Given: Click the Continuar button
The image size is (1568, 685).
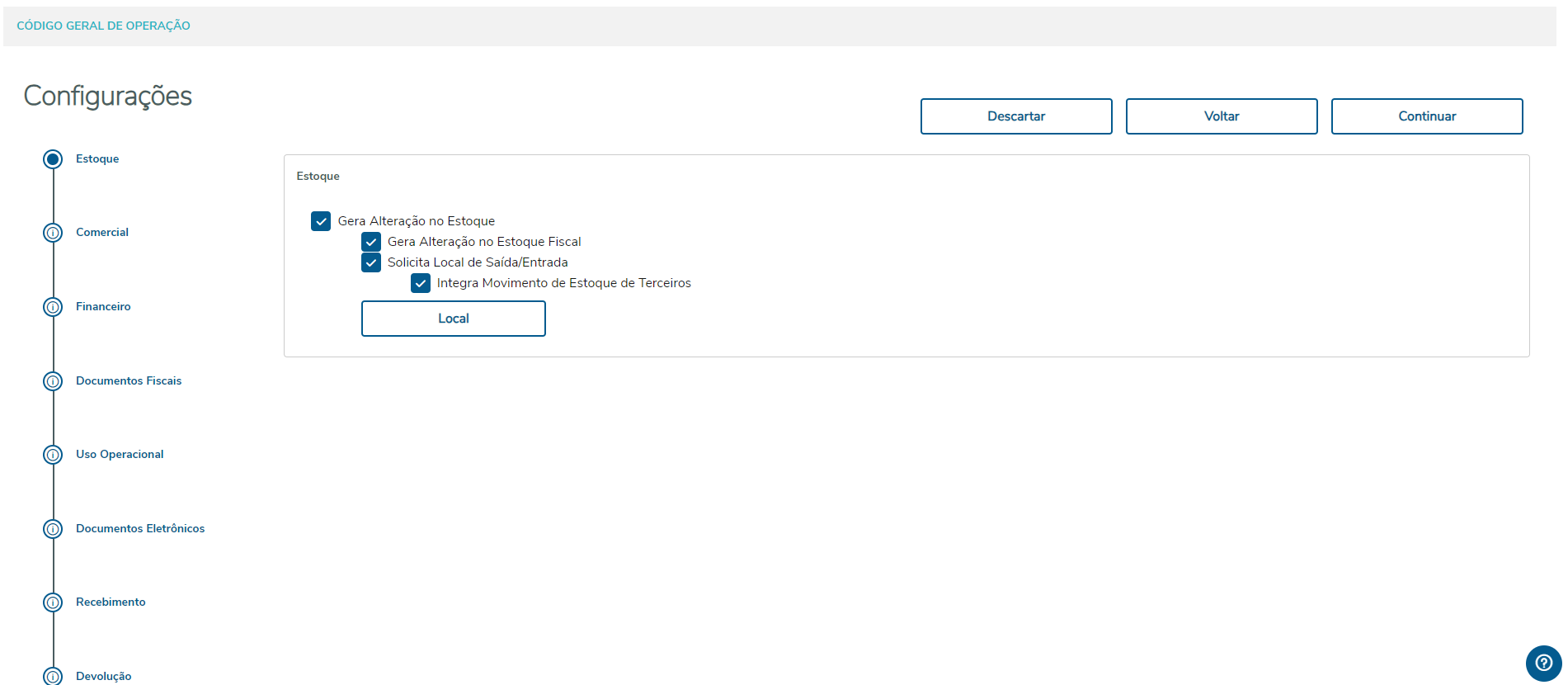Looking at the screenshot, I should pyautogui.click(x=1427, y=116).
